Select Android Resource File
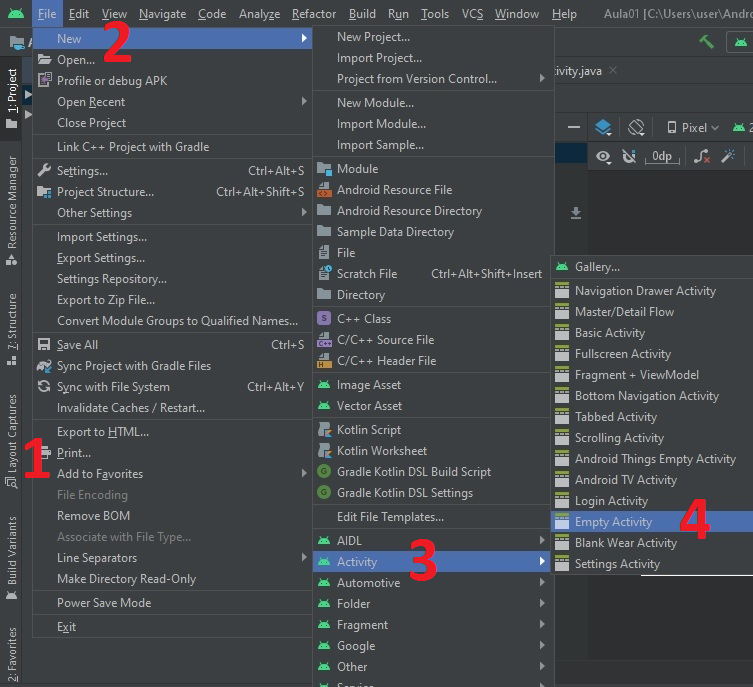Image resolution: width=753 pixels, height=687 pixels. 432,190
